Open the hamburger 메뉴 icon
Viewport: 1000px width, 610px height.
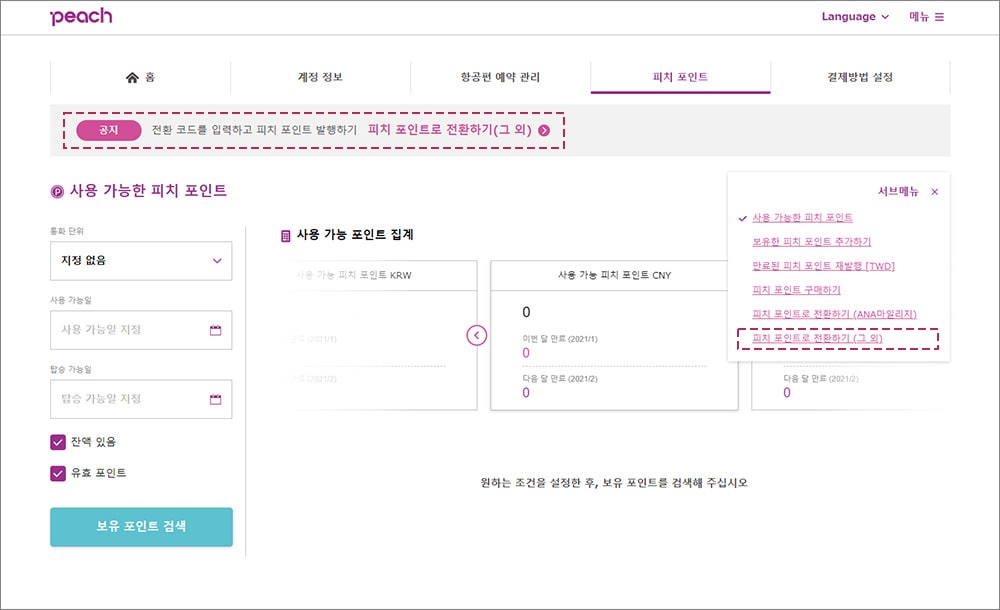pos(939,17)
